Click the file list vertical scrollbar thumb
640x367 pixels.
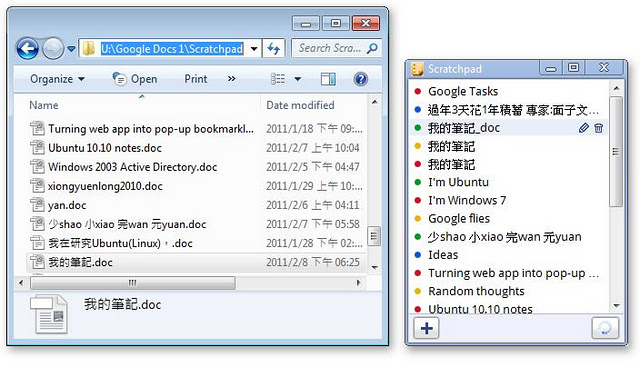pos(374,236)
